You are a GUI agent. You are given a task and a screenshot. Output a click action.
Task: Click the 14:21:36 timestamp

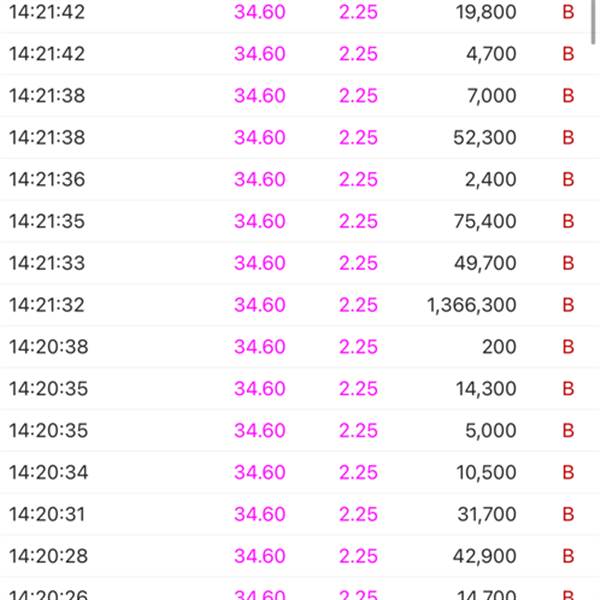point(47,180)
